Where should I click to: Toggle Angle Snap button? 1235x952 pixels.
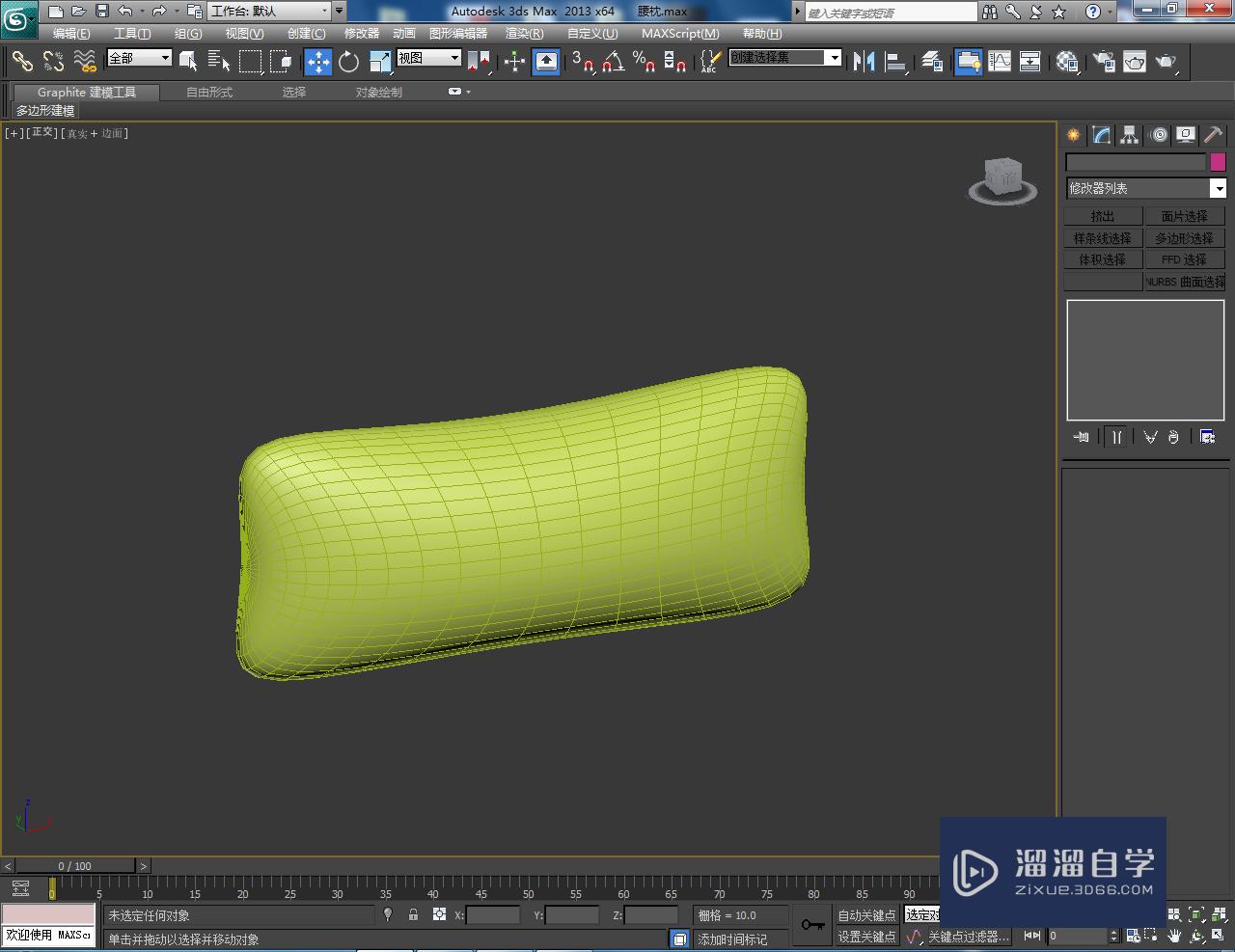[613, 62]
